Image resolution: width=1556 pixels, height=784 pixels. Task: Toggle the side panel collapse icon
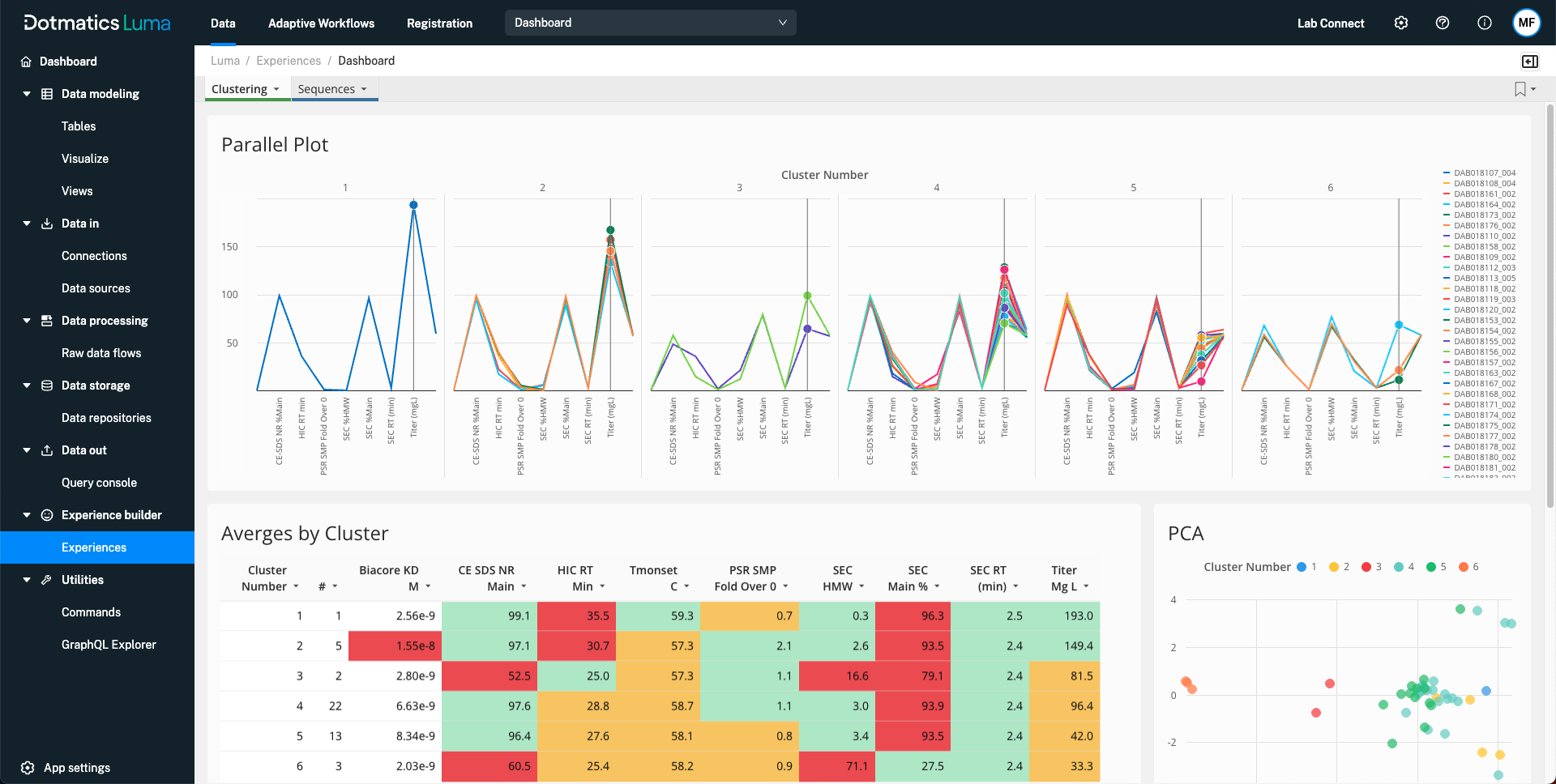1530,62
